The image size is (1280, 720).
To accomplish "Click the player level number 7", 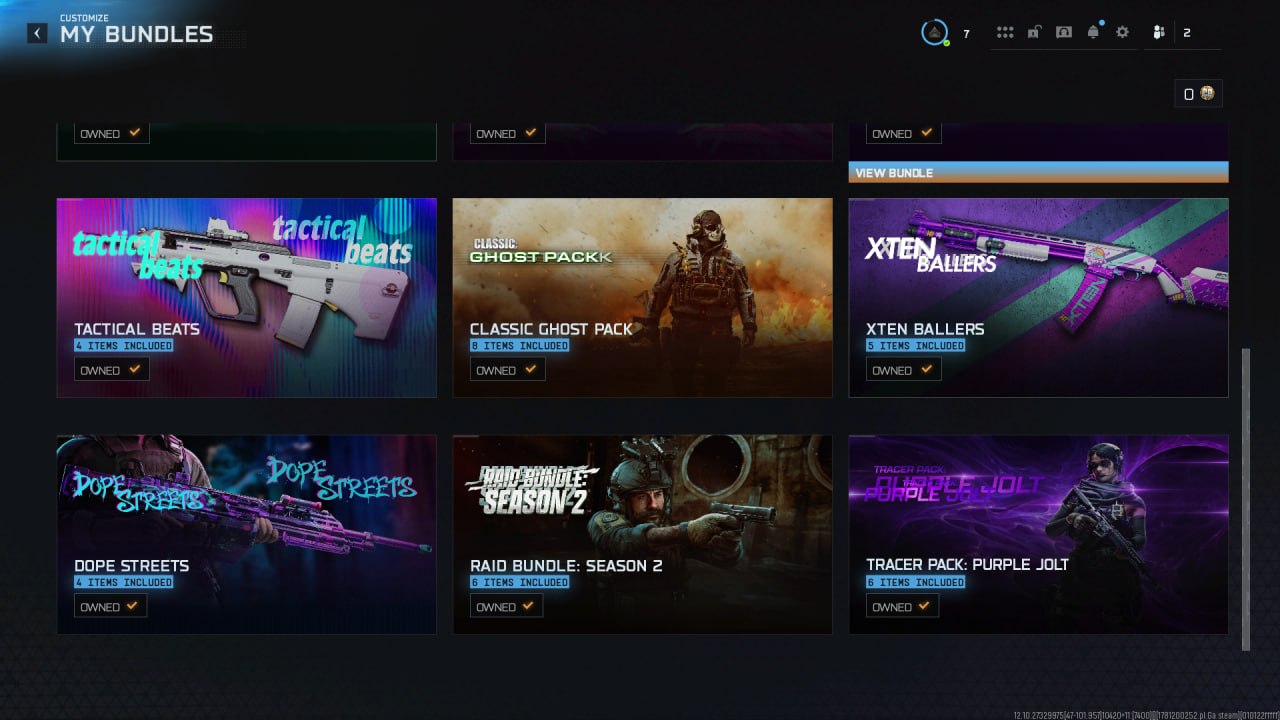I will click(x=966, y=34).
